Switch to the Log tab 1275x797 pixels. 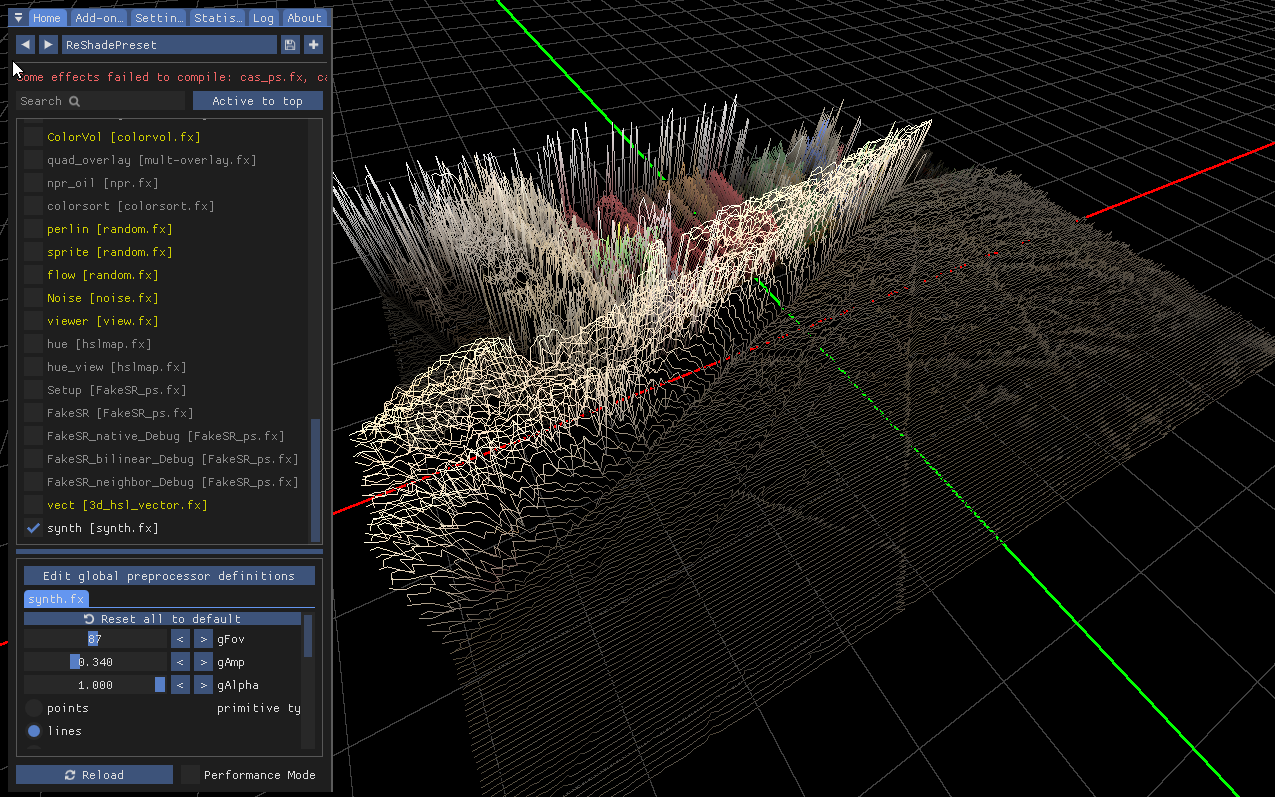point(263,18)
